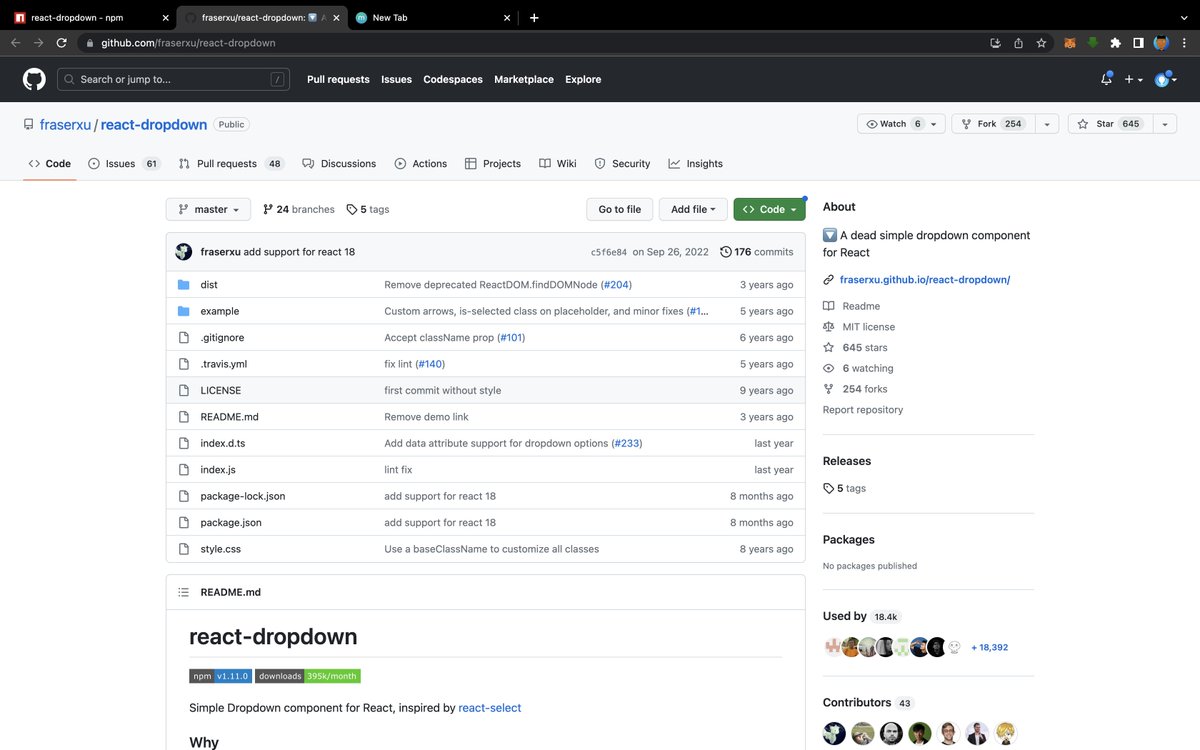The height and width of the screenshot is (750, 1200).
Task: Open the Security tab
Action: (x=622, y=163)
